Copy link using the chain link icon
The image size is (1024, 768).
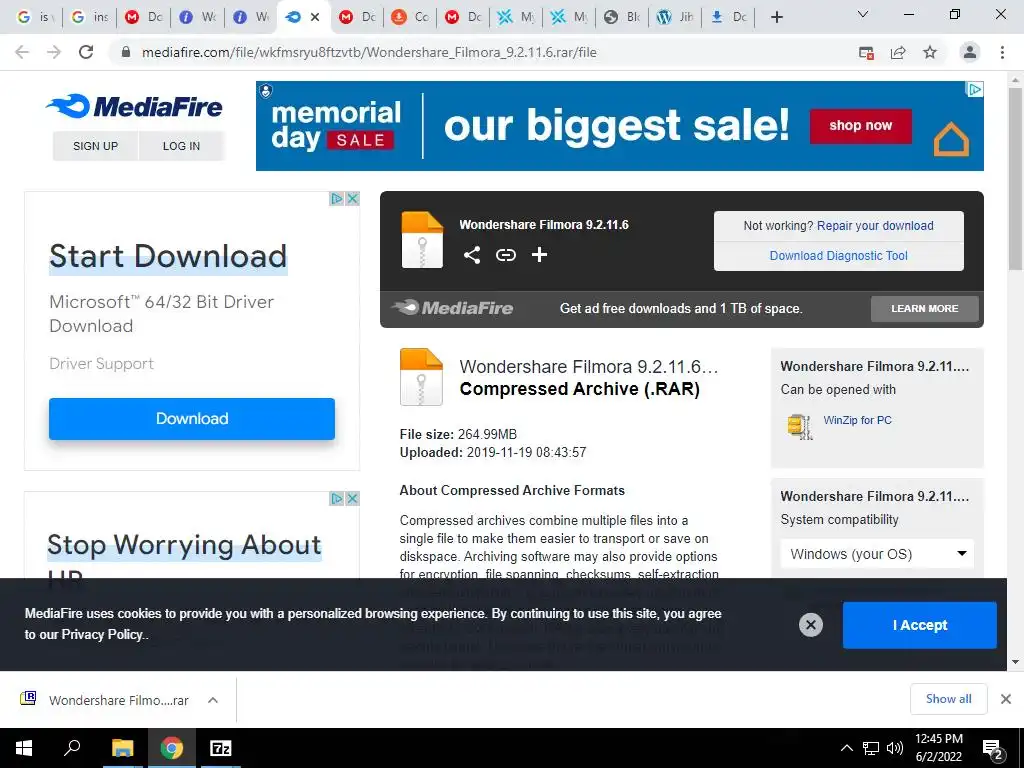coord(505,255)
